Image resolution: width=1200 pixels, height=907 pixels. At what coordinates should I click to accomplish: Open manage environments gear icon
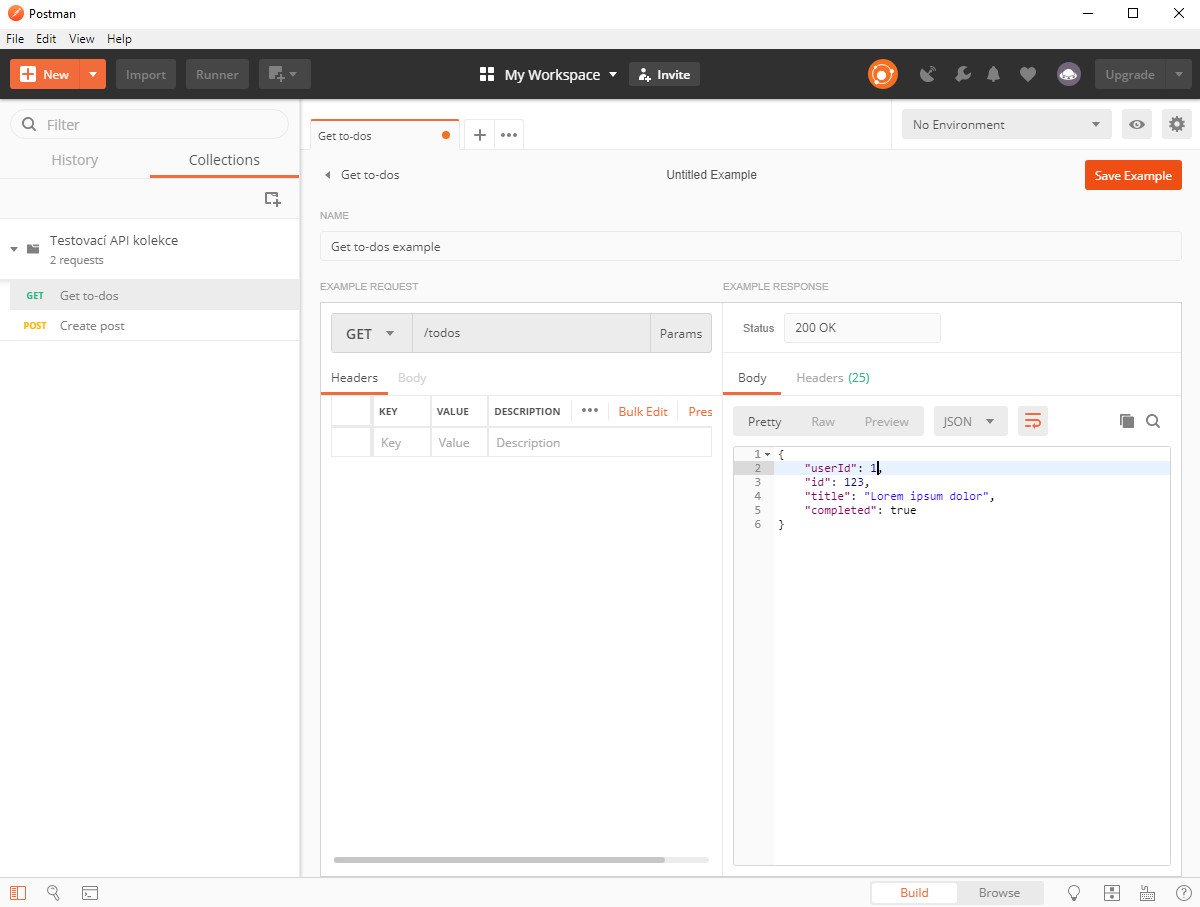click(1177, 125)
